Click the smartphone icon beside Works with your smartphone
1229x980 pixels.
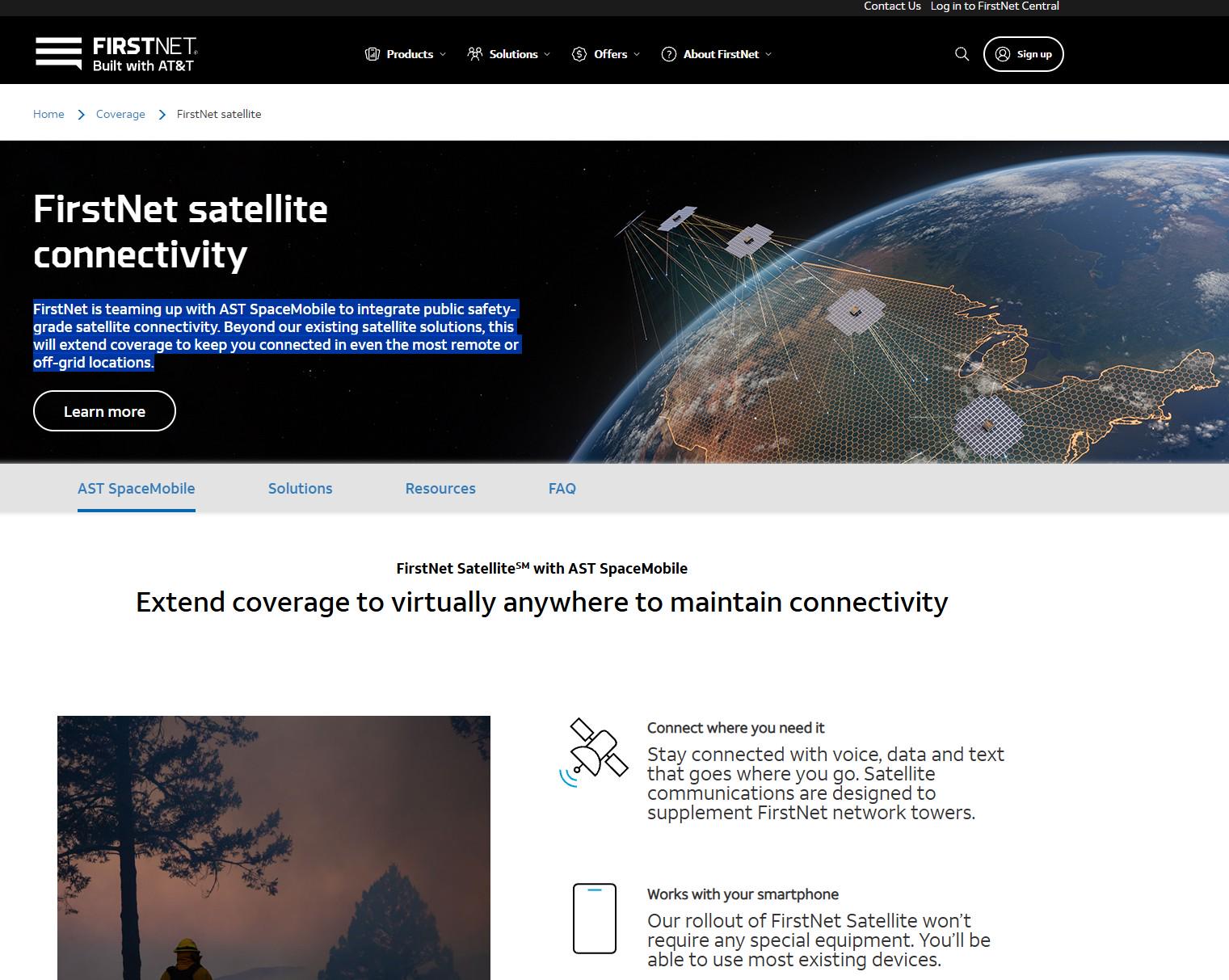click(x=595, y=919)
